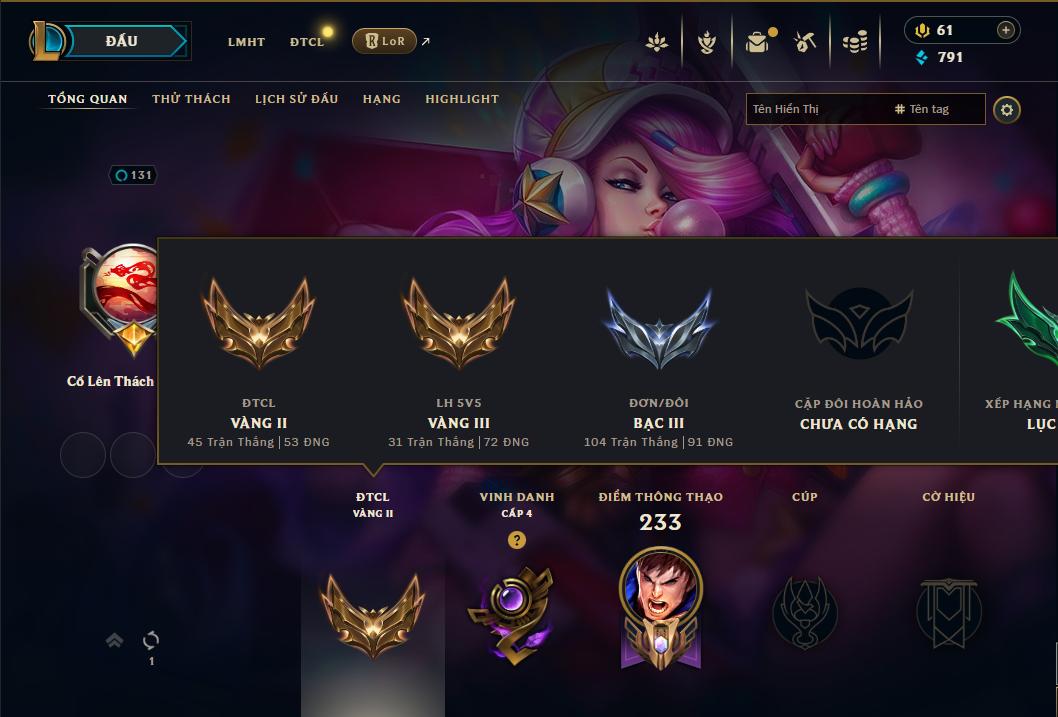
Task: Open the HIGHLIGHT tab
Action: 462,99
